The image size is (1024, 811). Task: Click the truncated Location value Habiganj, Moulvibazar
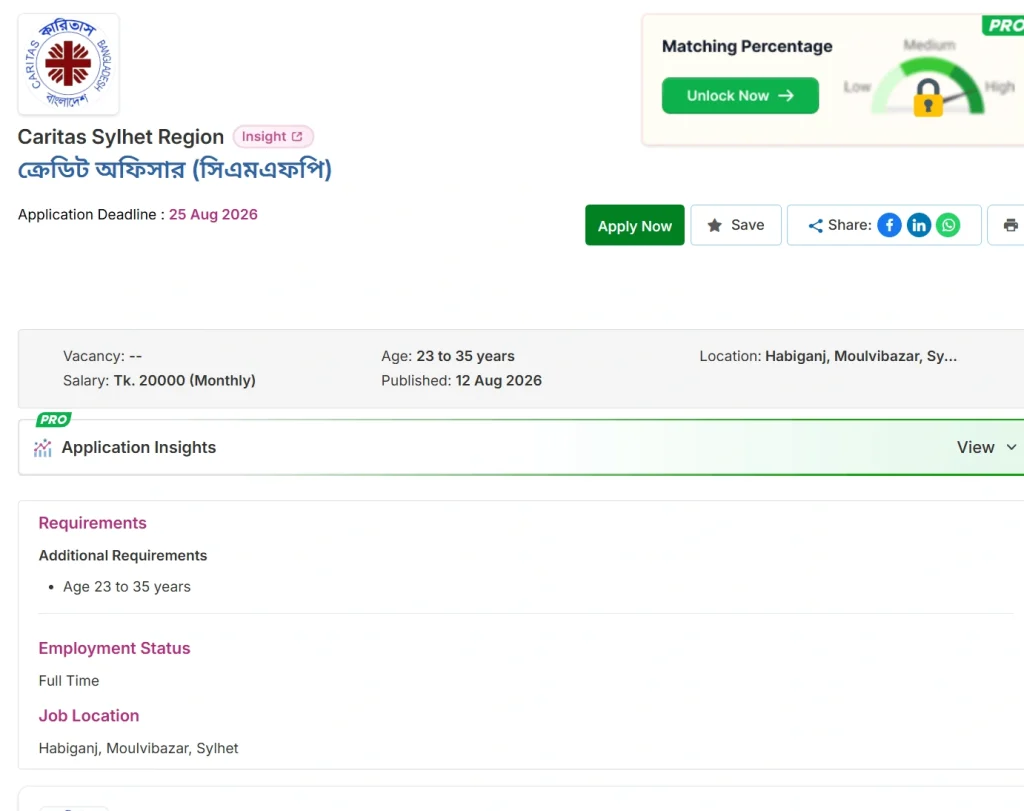coord(861,357)
